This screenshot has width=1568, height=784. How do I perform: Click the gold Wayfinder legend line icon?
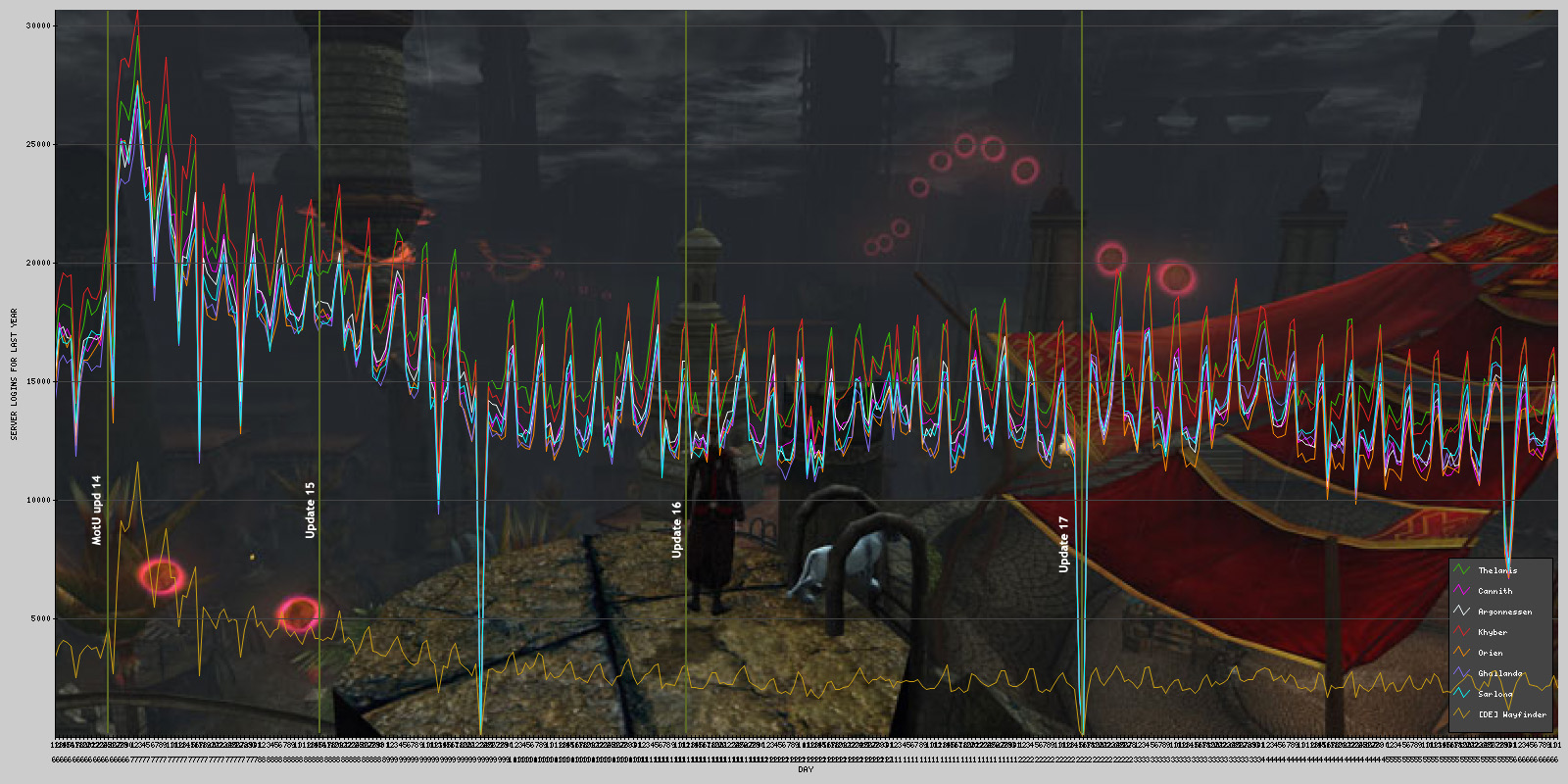tap(1462, 714)
